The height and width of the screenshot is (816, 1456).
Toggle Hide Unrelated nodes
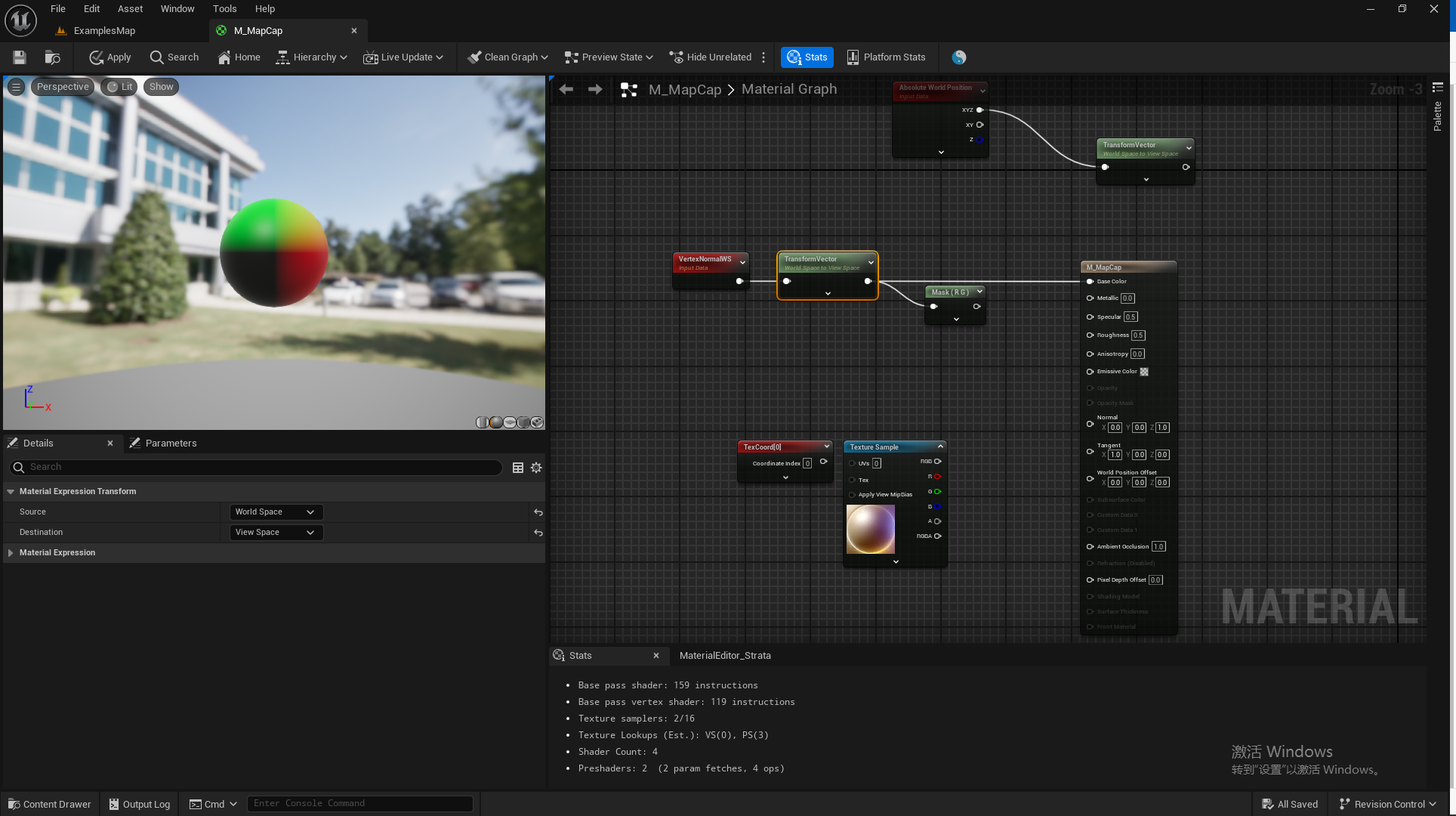click(711, 57)
